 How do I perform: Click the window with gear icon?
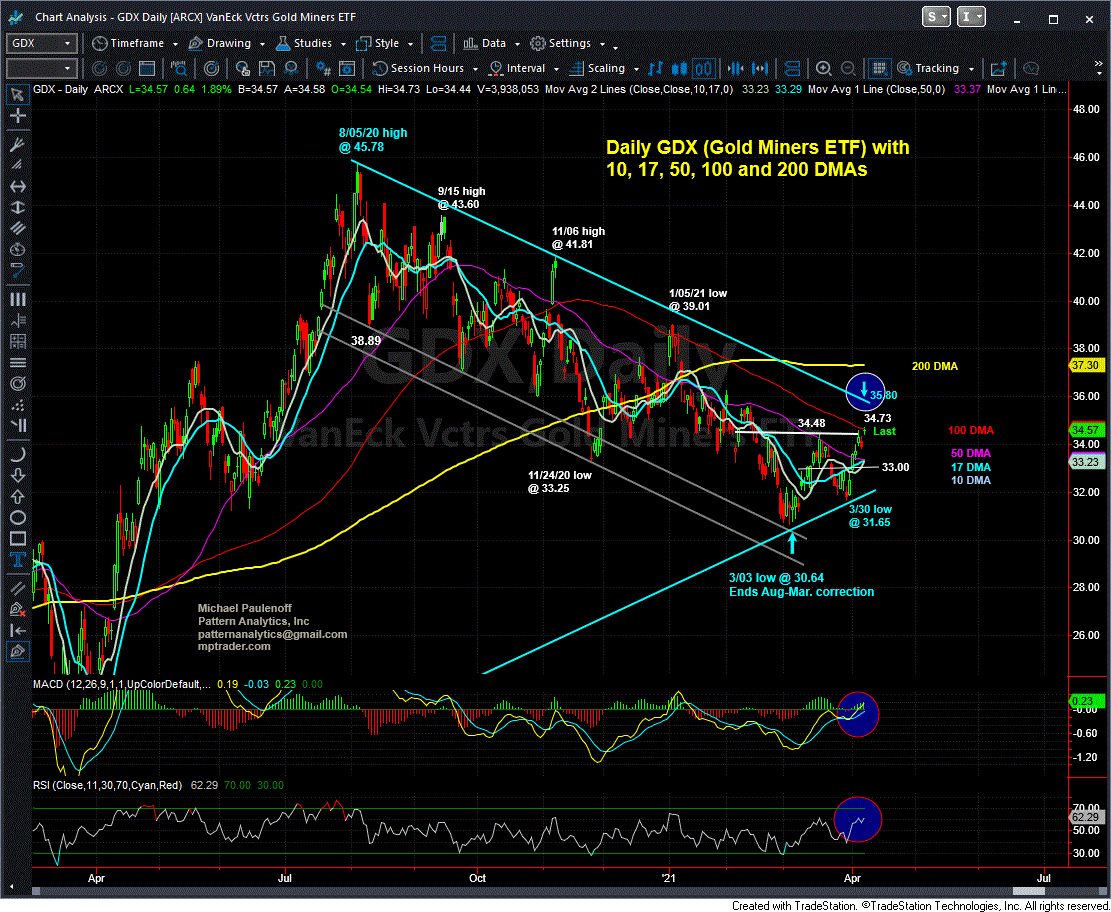coord(347,69)
